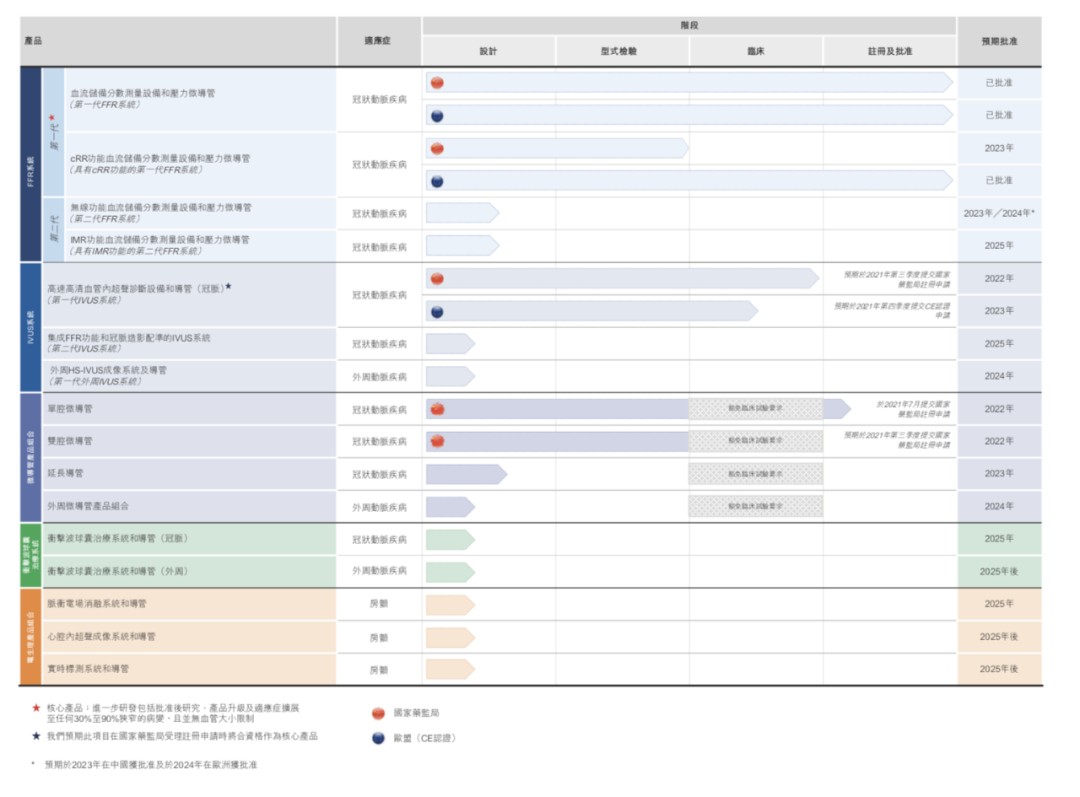Viewport: 1080px width, 797px height.
Task: Click 2023年／2024年 expected approval cell
Action: coord(998,213)
